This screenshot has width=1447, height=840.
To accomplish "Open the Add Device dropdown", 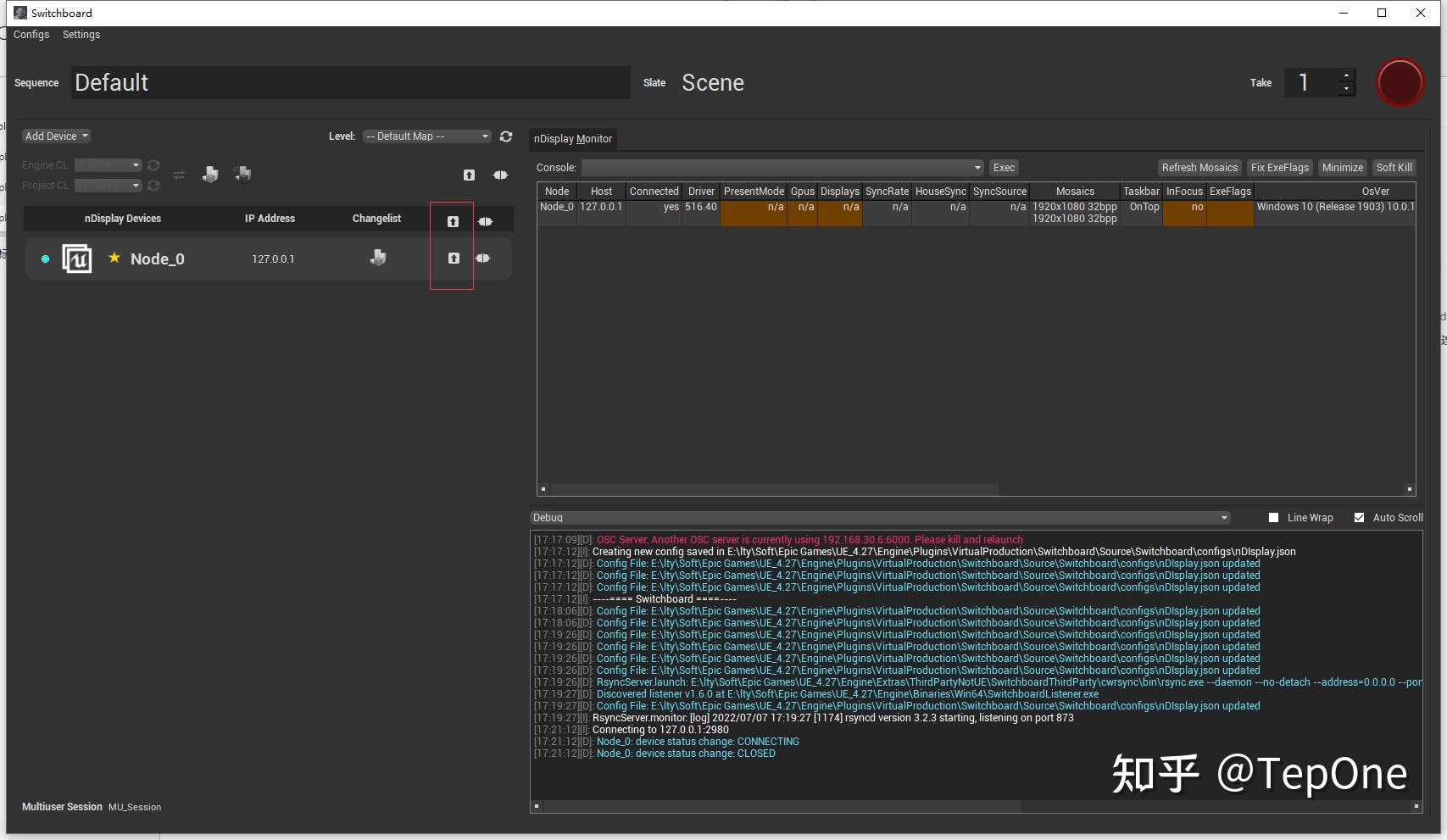I will point(56,136).
